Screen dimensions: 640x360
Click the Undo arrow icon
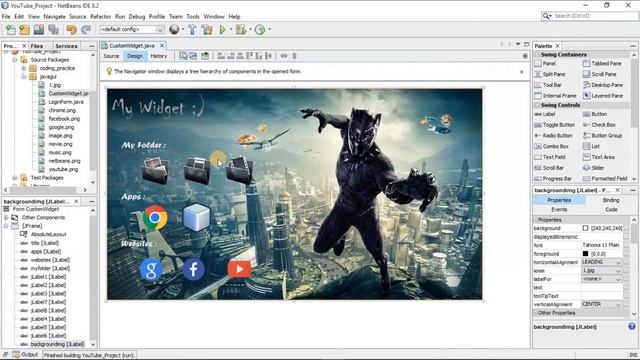(71, 29)
